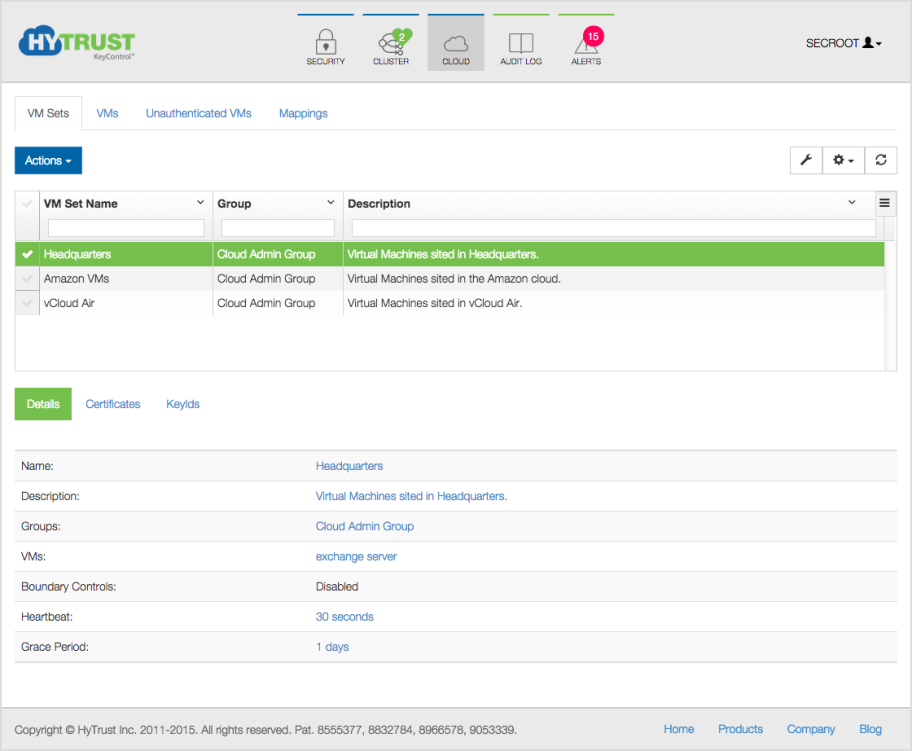
Task: Open the Company footer link
Action: click(x=811, y=729)
